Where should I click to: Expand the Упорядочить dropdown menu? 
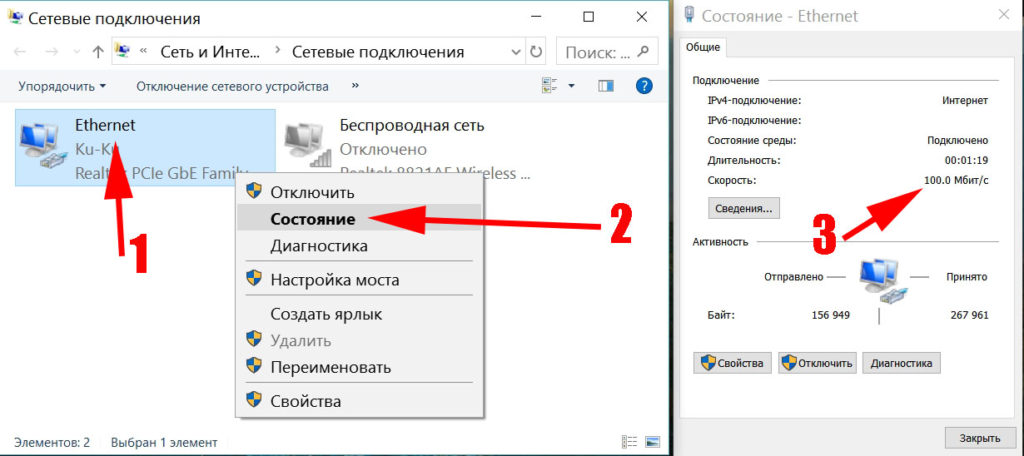tap(61, 86)
